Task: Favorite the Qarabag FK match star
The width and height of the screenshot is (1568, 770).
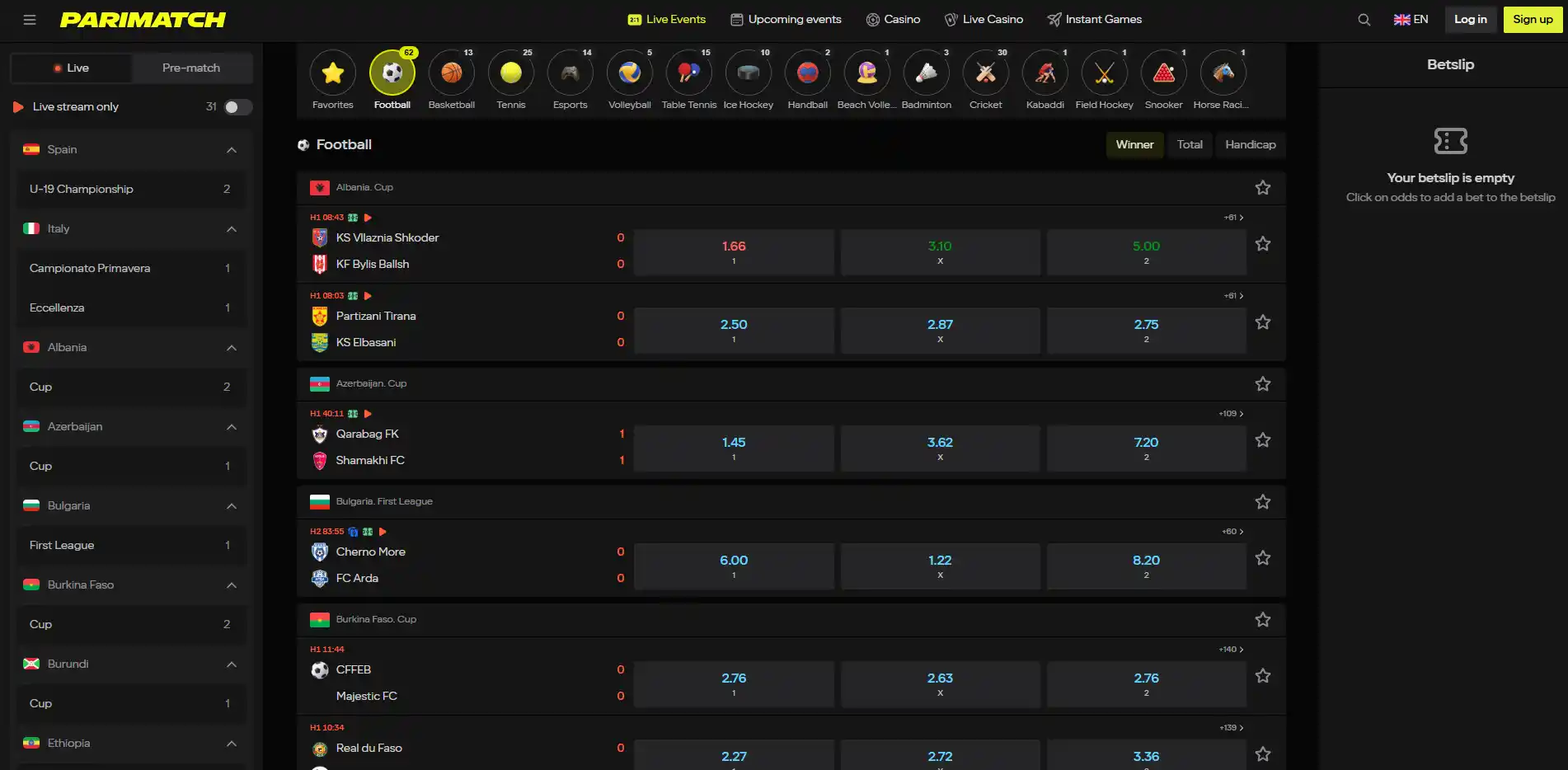Action: click(x=1262, y=440)
